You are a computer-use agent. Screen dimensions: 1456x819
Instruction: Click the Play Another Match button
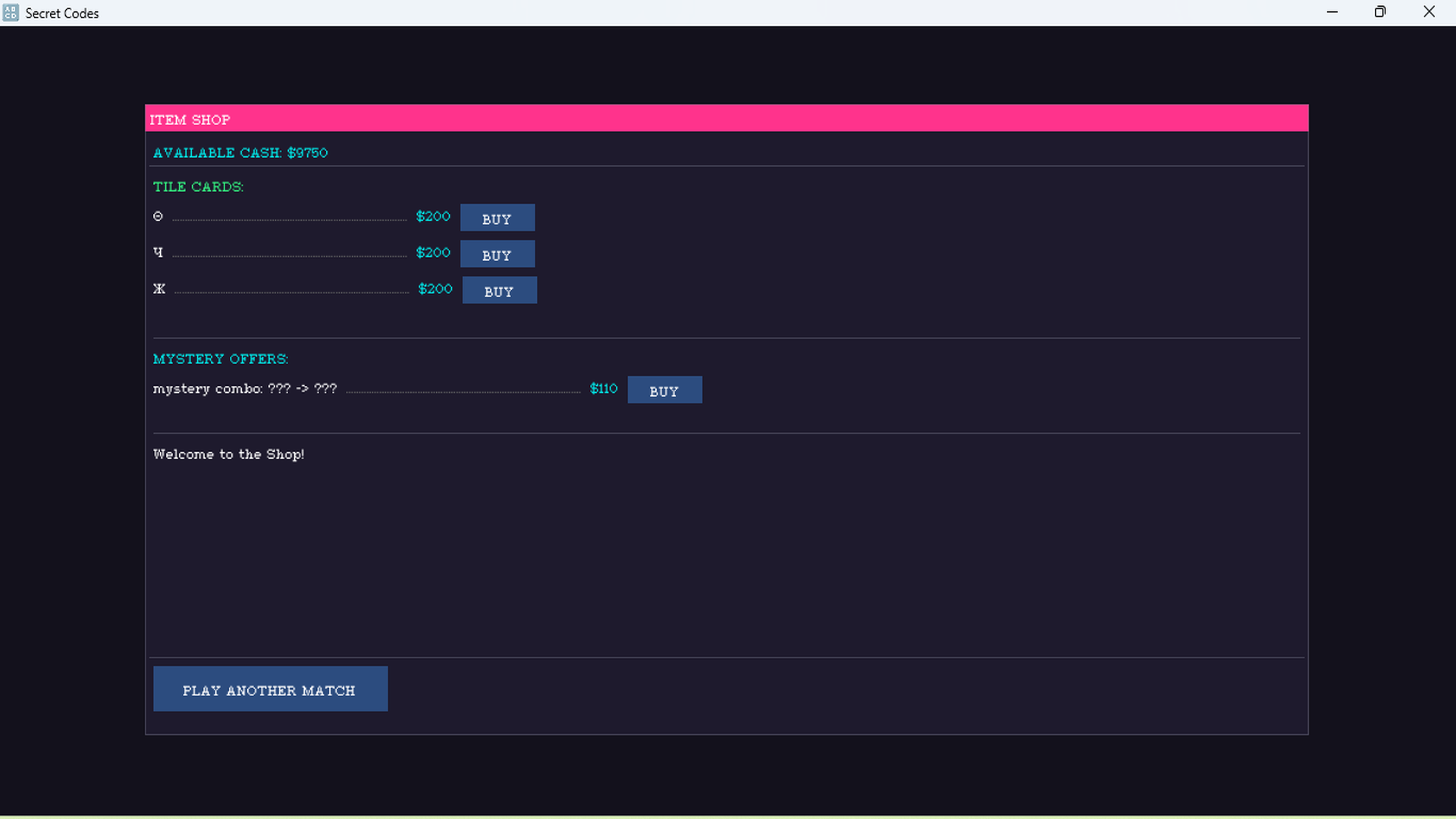(x=270, y=689)
